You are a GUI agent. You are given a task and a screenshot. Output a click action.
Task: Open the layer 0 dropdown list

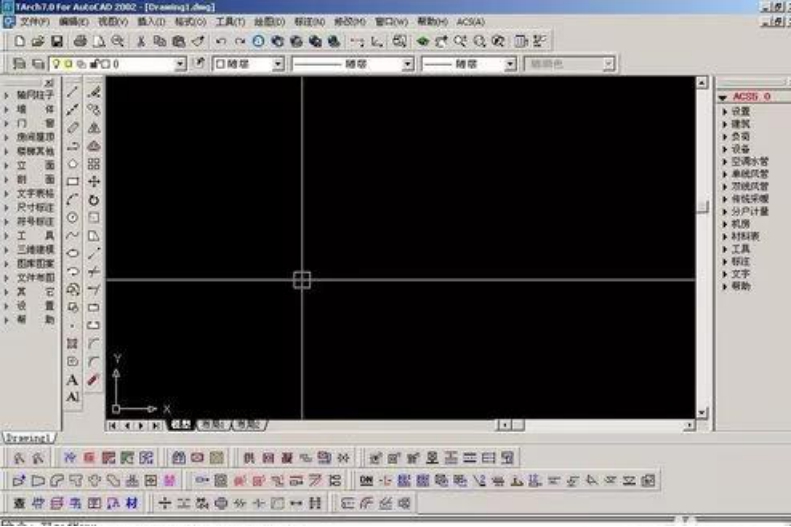[180, 64]
